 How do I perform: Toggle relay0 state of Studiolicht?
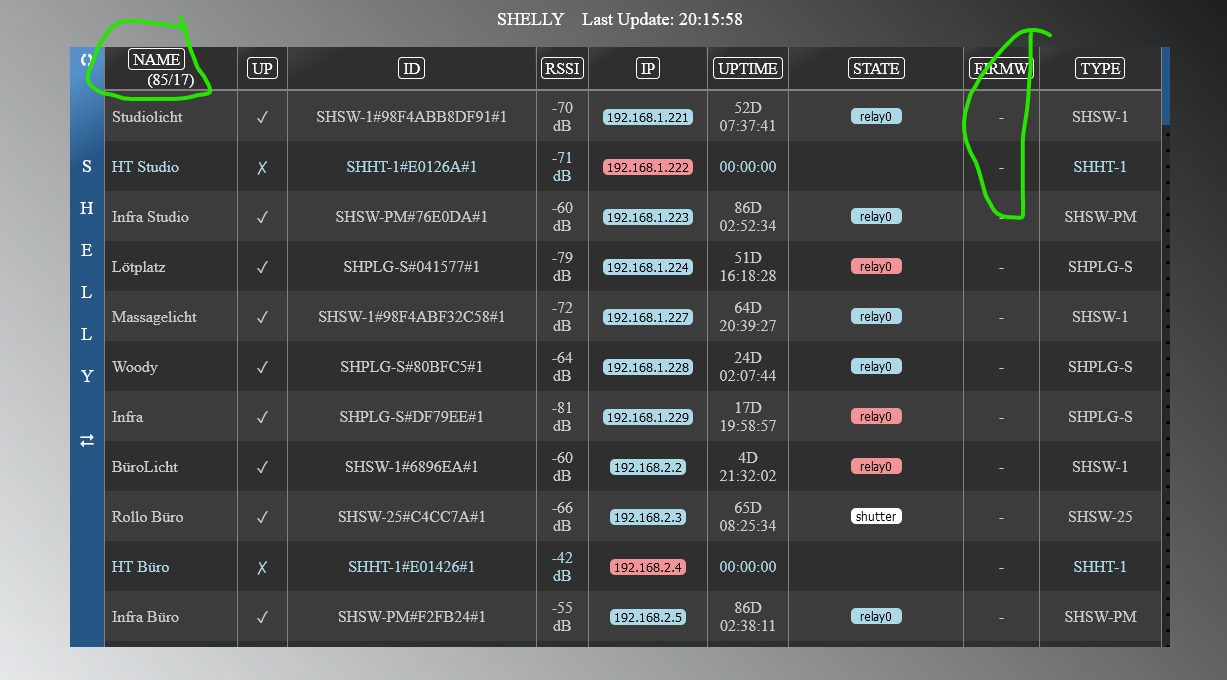point(876,117)
